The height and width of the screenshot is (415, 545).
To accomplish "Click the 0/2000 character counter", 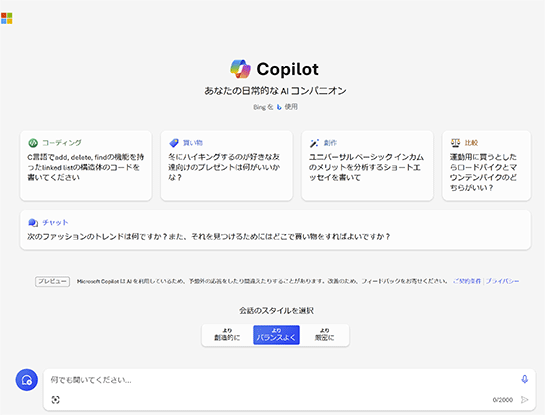I will point(503,400).
